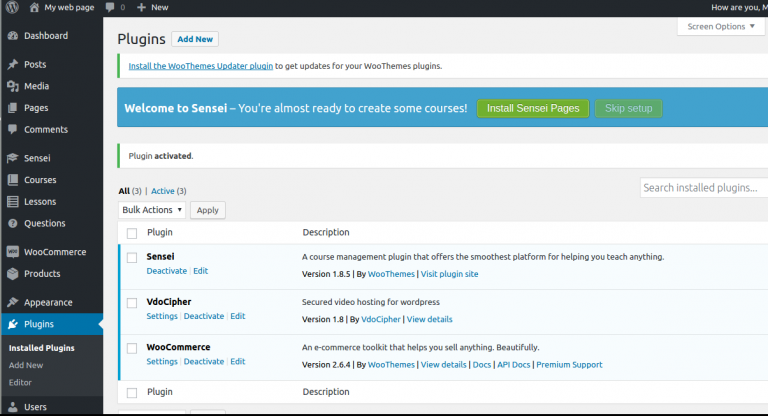Open the plugin Editor submenu item
The image size is (768, 416).
[x=20, y=382]
